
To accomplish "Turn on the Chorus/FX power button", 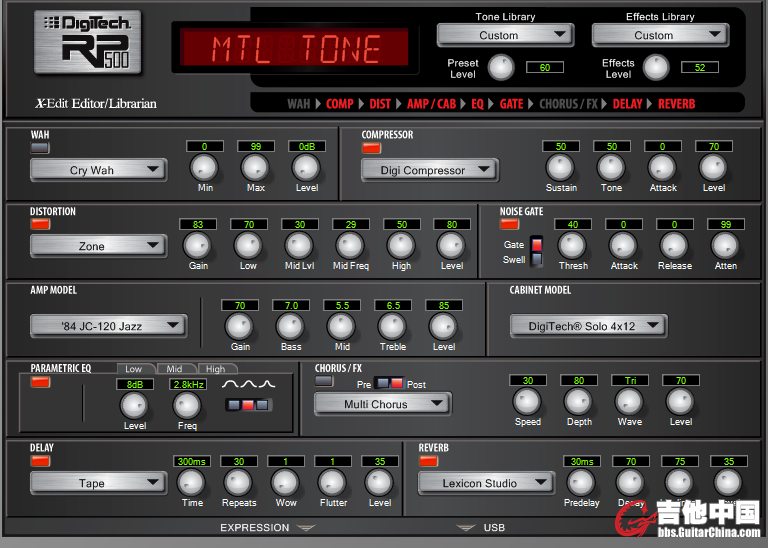I will (x=325, y=381).
